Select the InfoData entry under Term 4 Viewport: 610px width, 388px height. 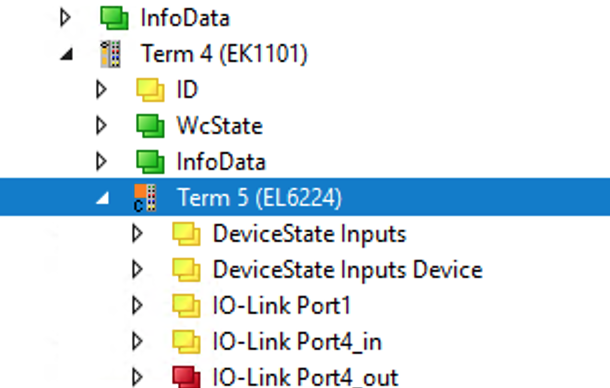tap(221, 162)
